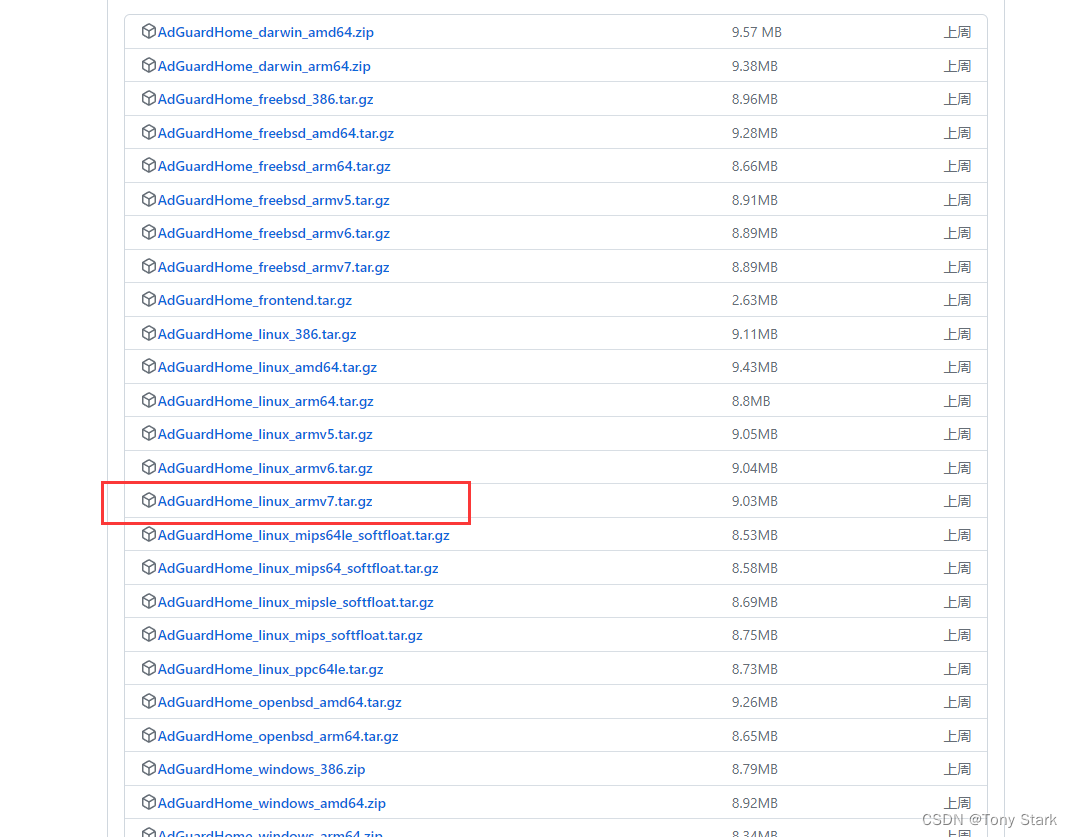1072x837 pixels.
Task: Download AdGuardHome_linux_386.tar.gz
Action: [257, 334]
